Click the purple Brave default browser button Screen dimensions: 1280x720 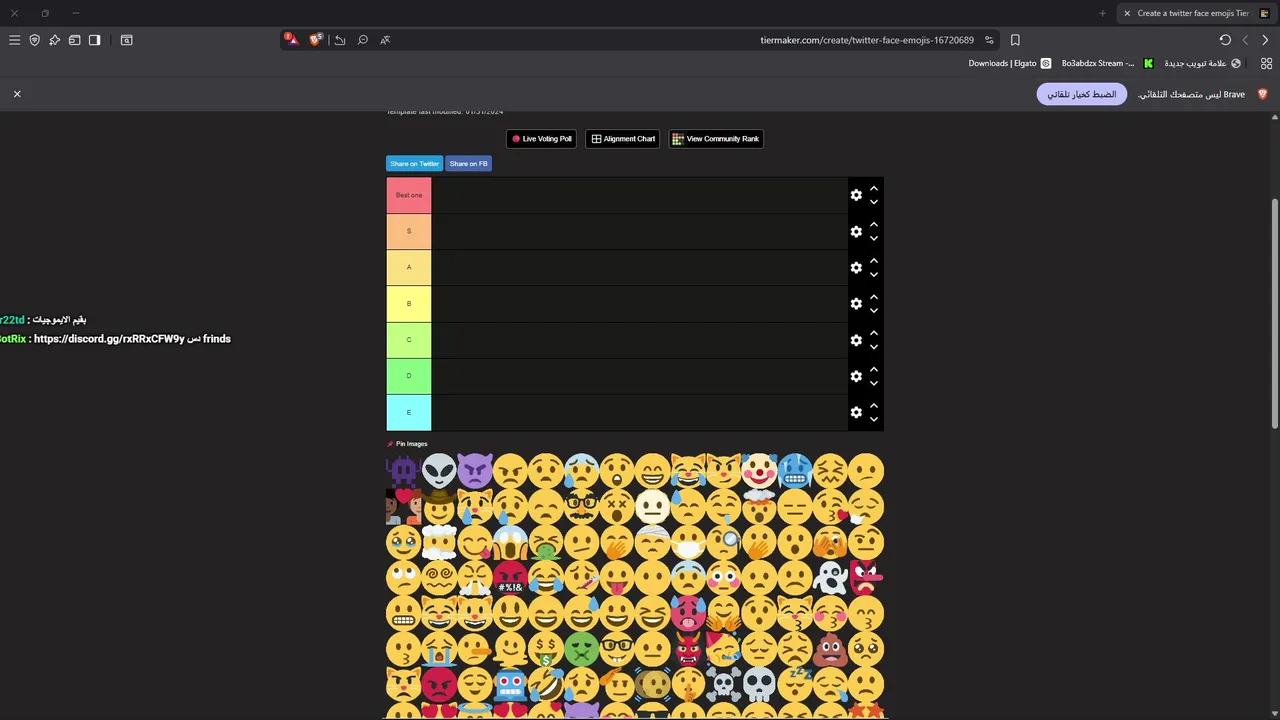click(1082, 94)
